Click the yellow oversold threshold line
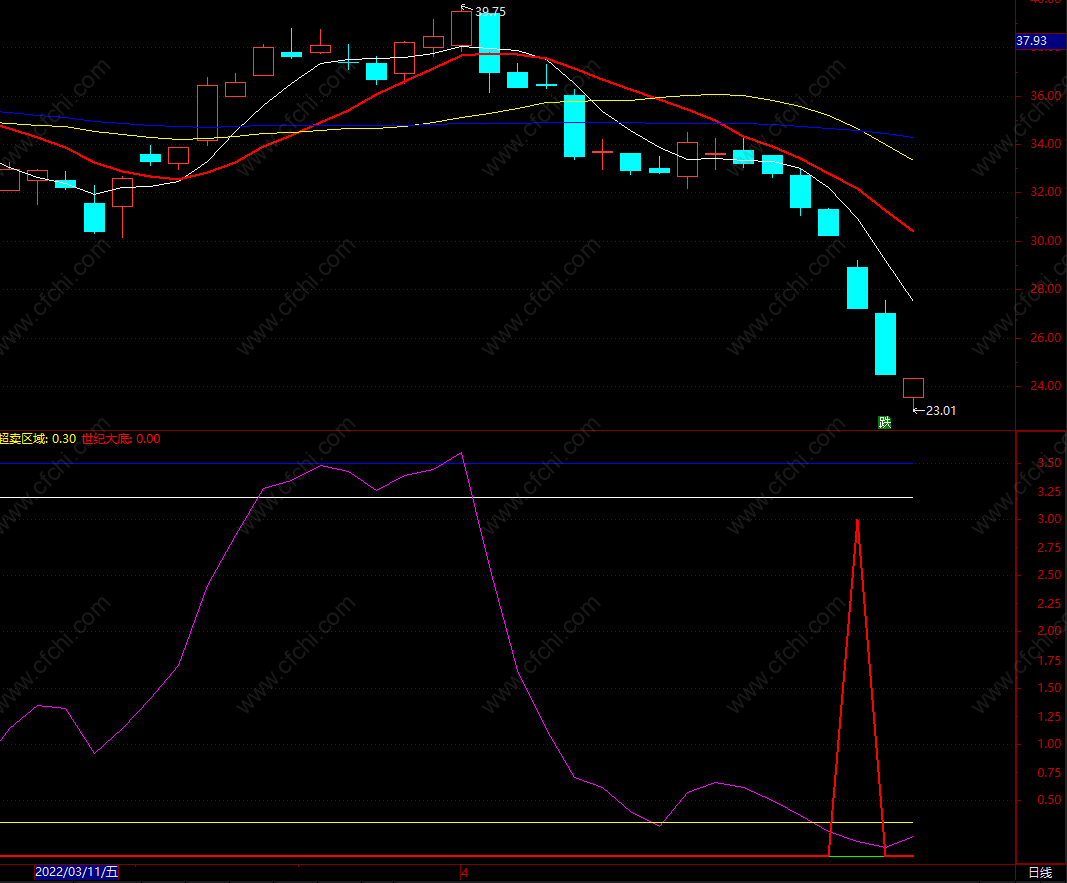1067x883 pixels. 456,822
